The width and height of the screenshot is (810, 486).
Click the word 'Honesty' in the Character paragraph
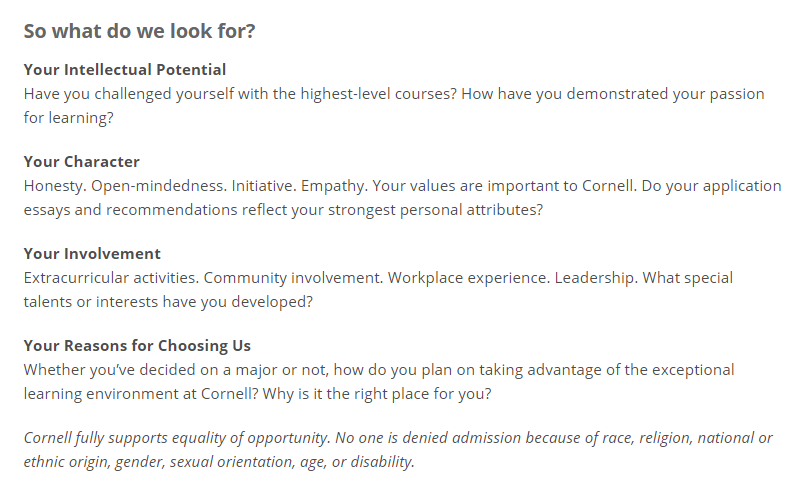tap(54, 186)
